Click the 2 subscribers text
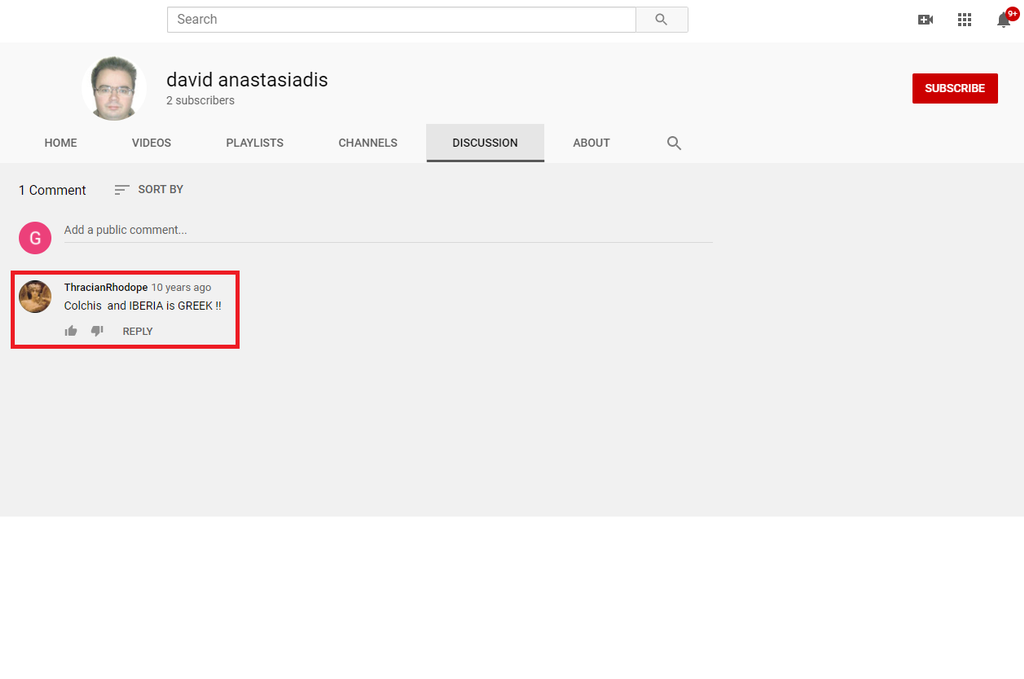Viewport: 1024px width, 679px height. [200, 101]
